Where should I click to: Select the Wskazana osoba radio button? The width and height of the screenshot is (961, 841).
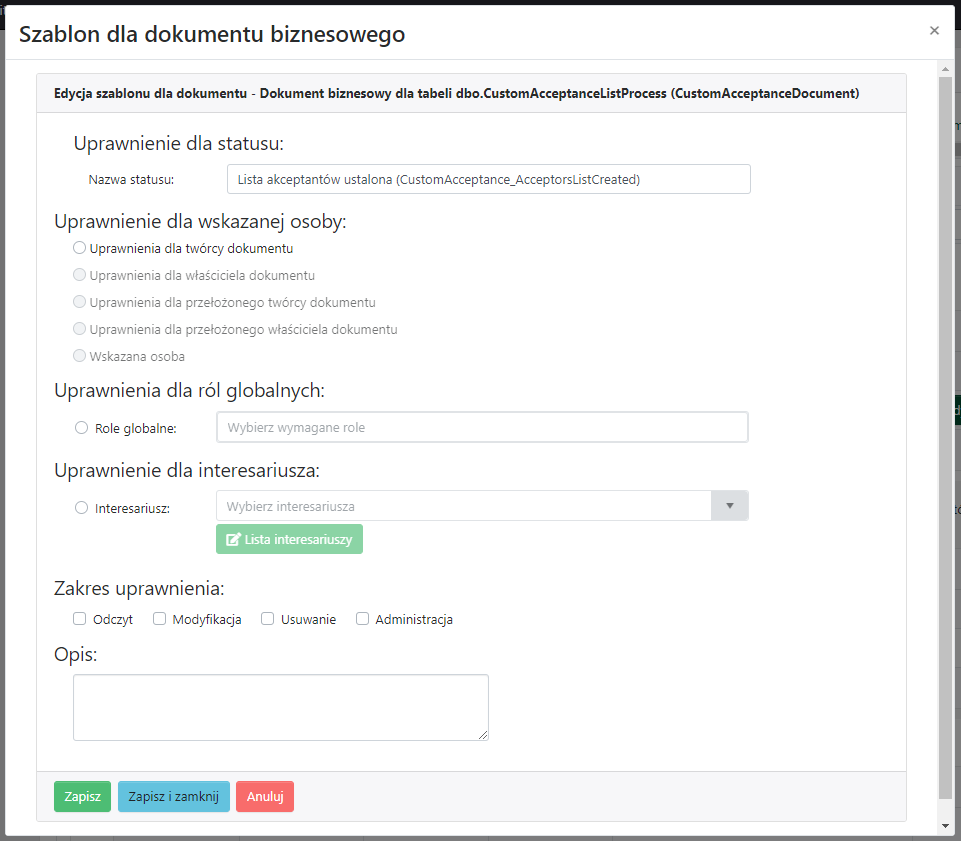point(80,356)
